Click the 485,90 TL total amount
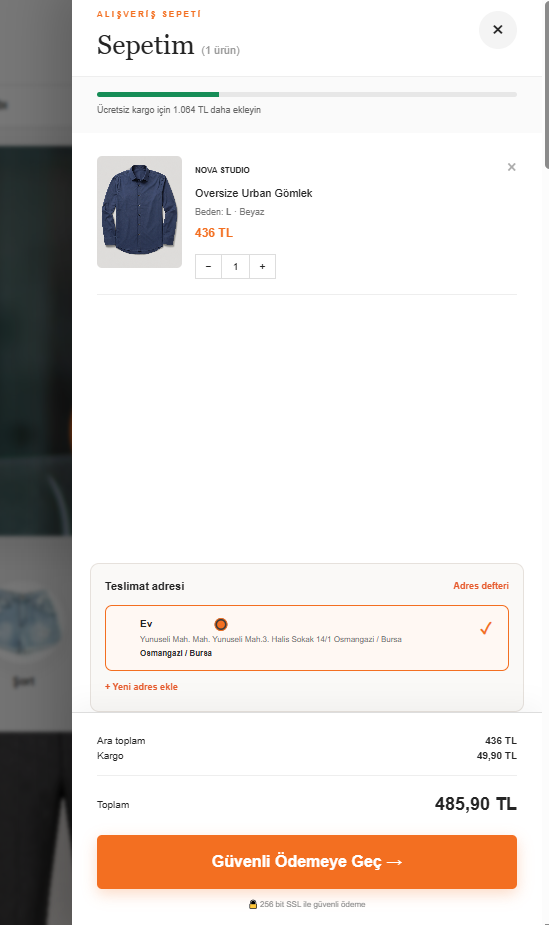This screenshot has width=549, height=925. pyautogui.click(x=475, y=804)
